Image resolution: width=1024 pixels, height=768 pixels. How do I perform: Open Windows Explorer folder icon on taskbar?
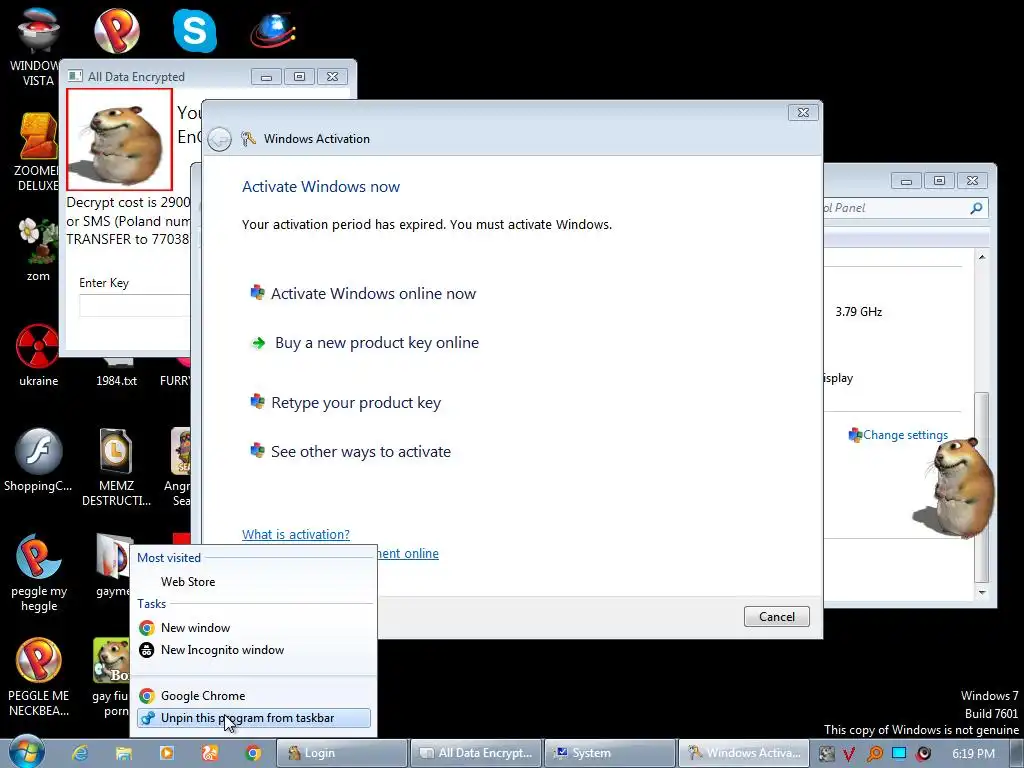tap(123, 753)
